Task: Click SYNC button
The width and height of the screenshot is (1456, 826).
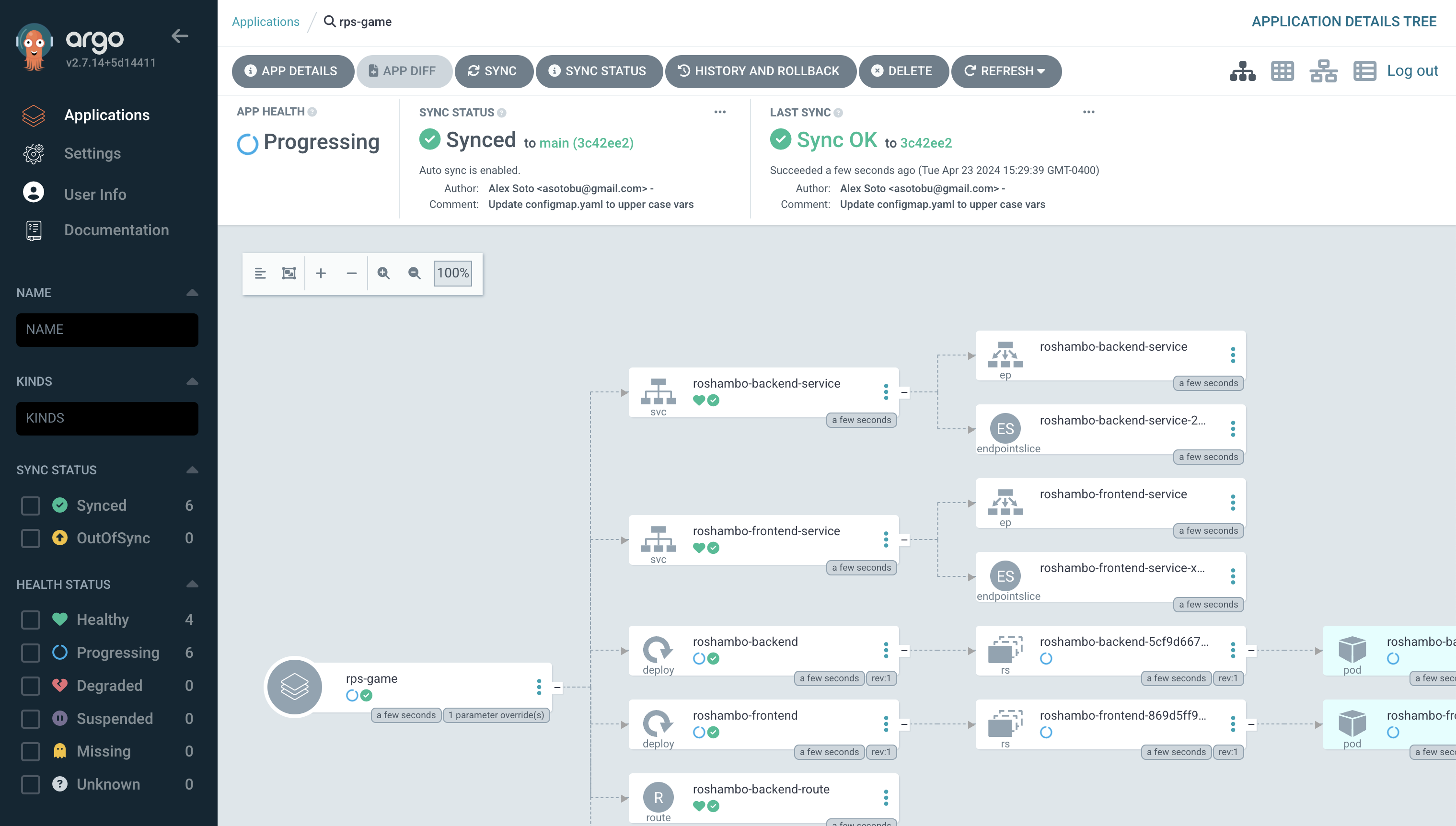Action: tap(493, 71)
